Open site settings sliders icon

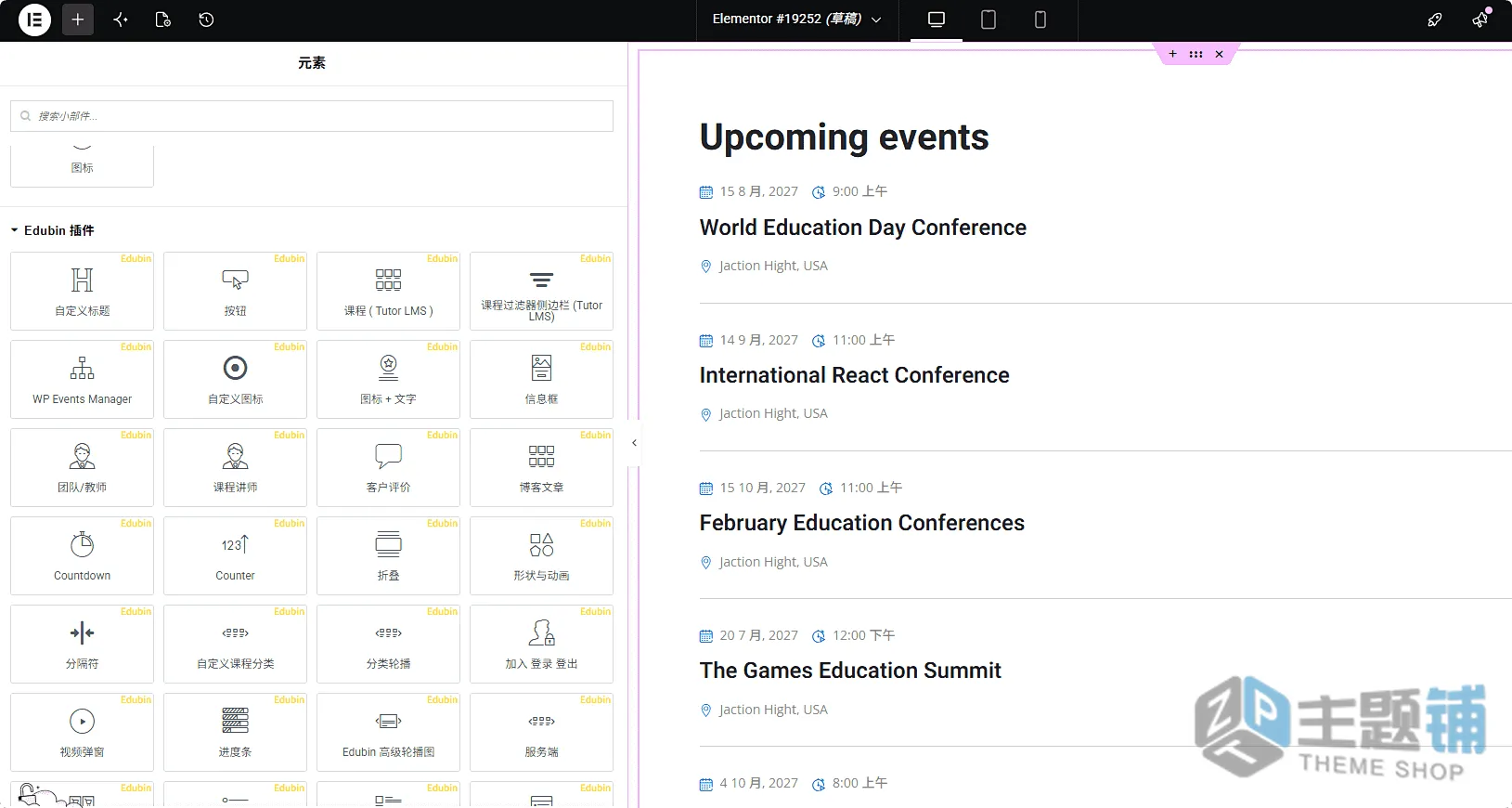point(121,20)
